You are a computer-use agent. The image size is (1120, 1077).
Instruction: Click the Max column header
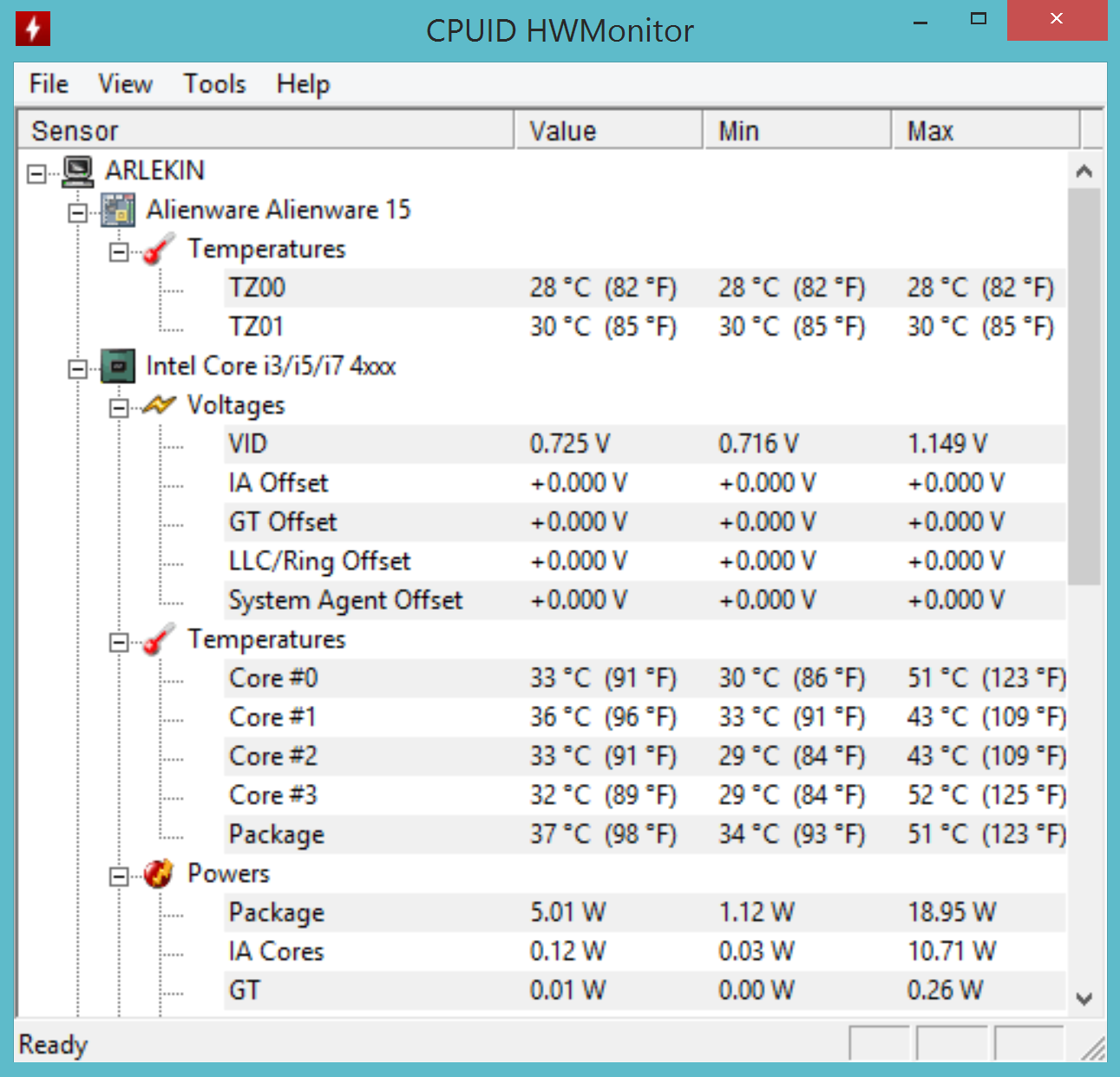(987, 131)
